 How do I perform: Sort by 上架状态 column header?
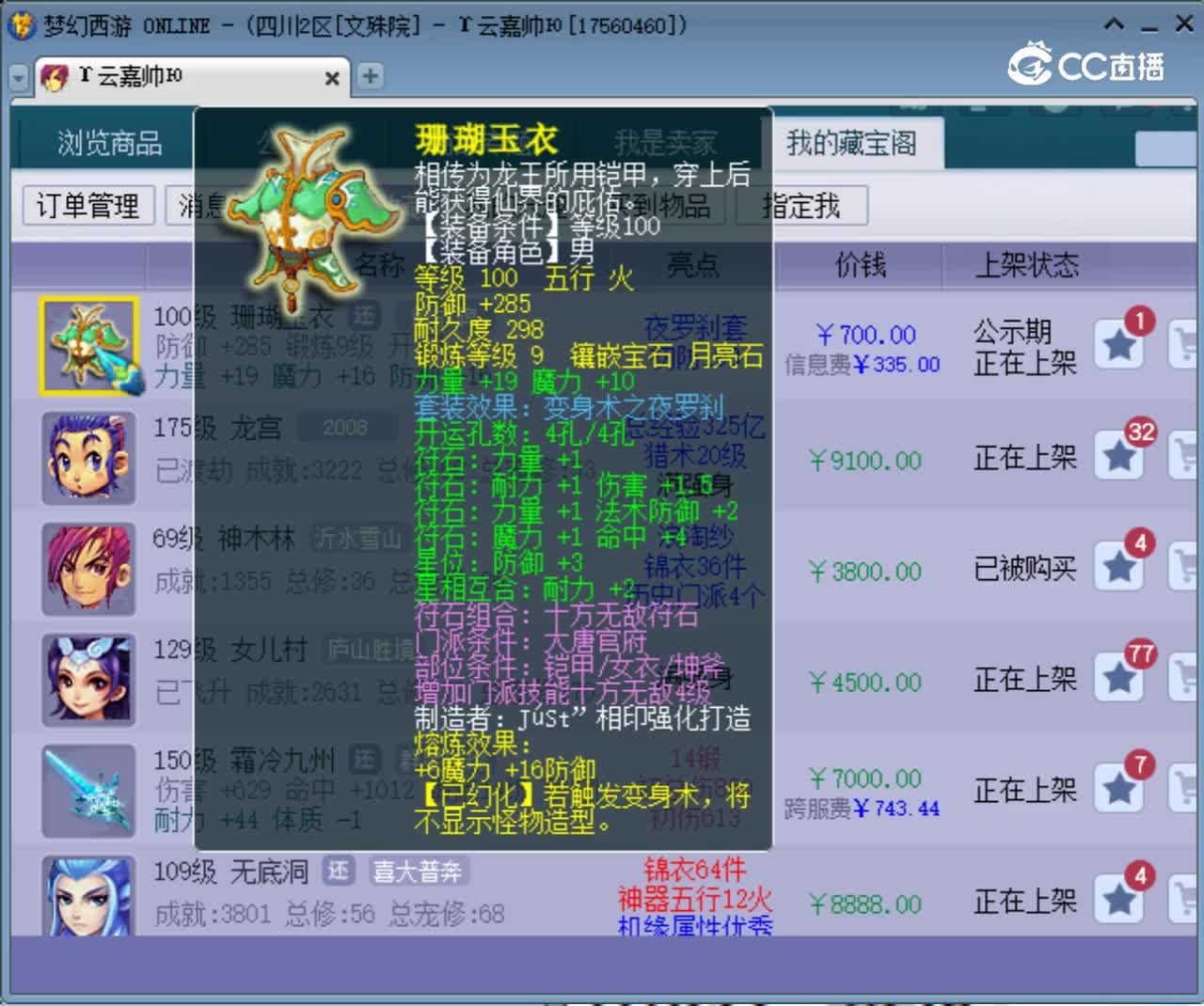(x=1026, y=265)
